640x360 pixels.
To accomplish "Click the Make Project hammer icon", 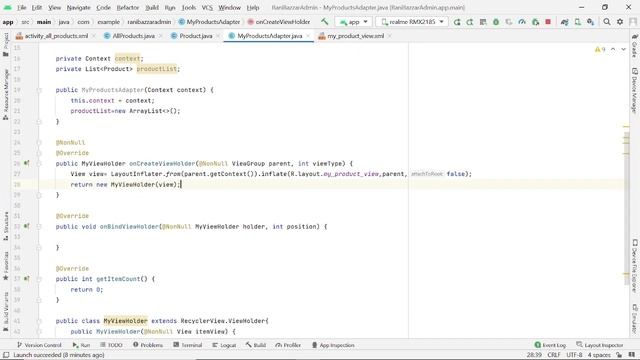I will pos(324,22).
